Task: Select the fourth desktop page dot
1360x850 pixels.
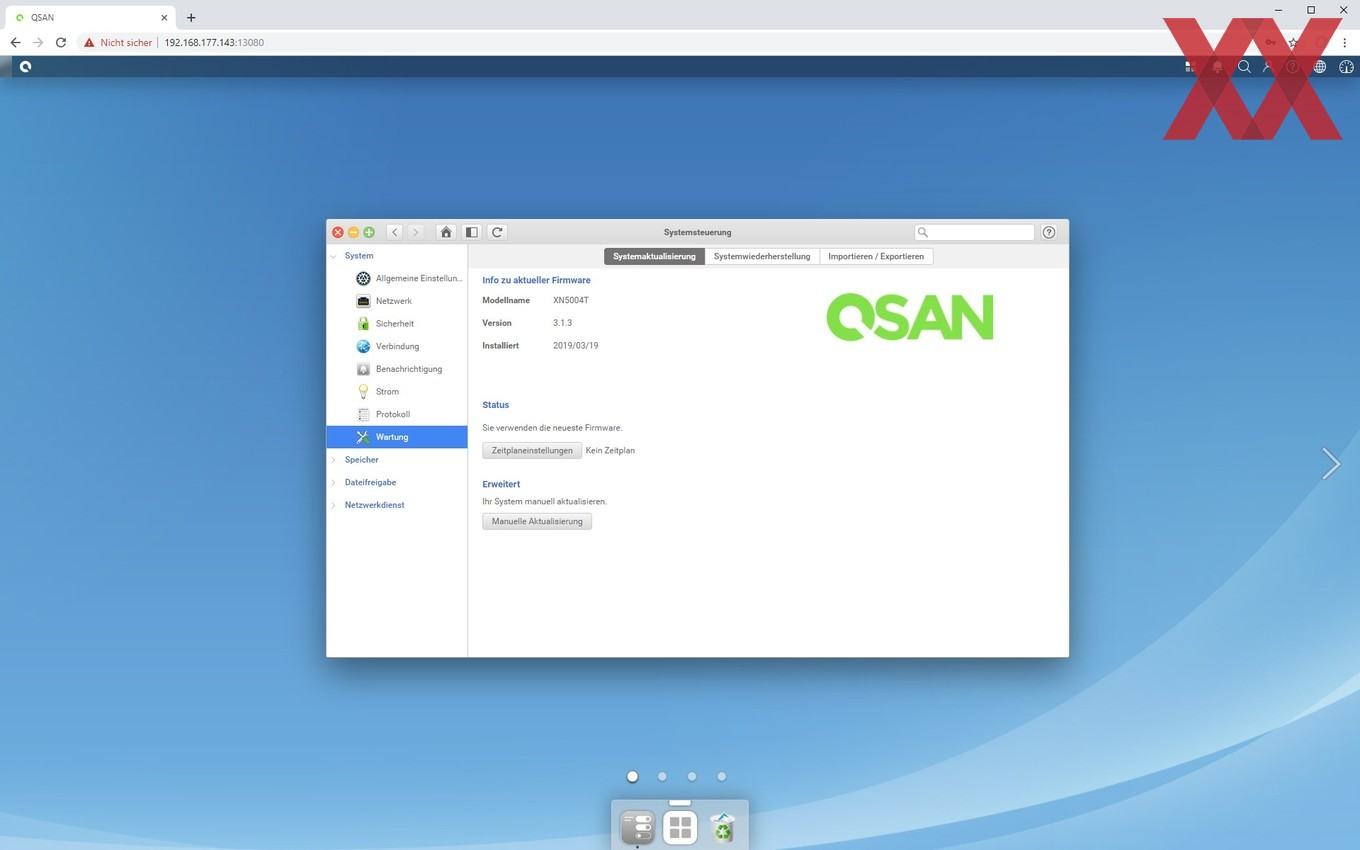Action: [x=721, y=776]
